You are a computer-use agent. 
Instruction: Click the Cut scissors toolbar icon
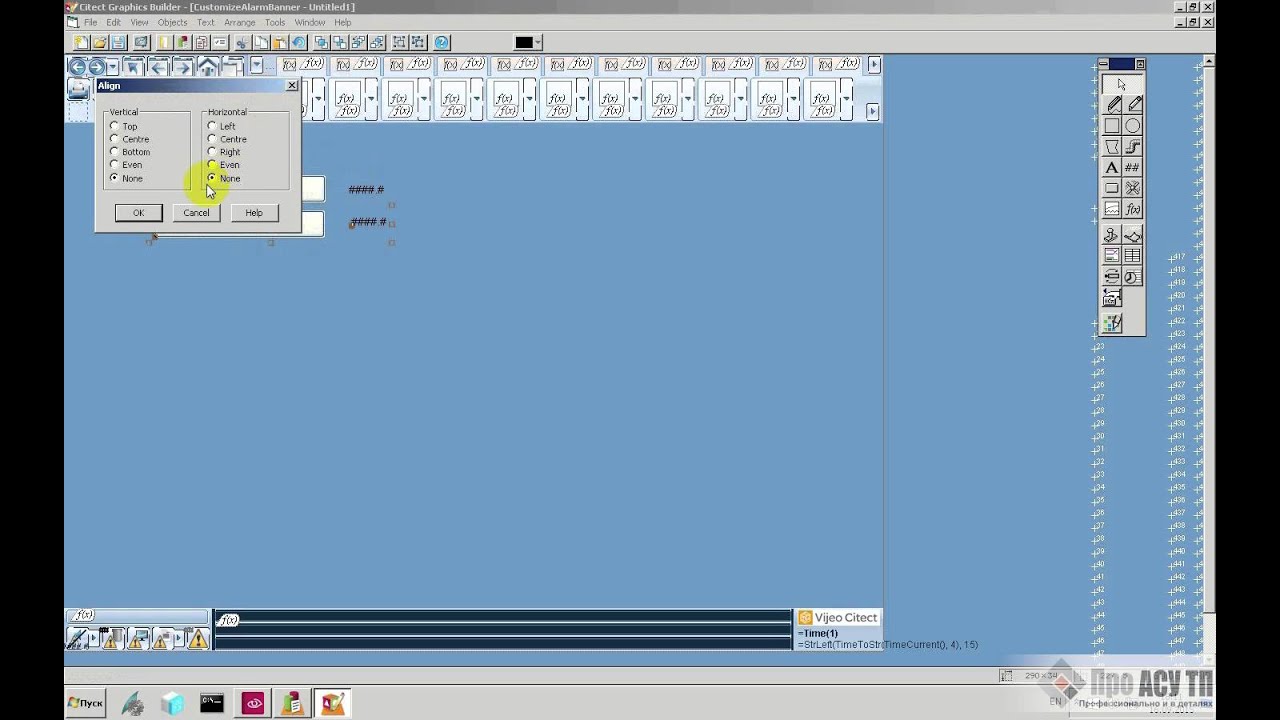point(241,42)
